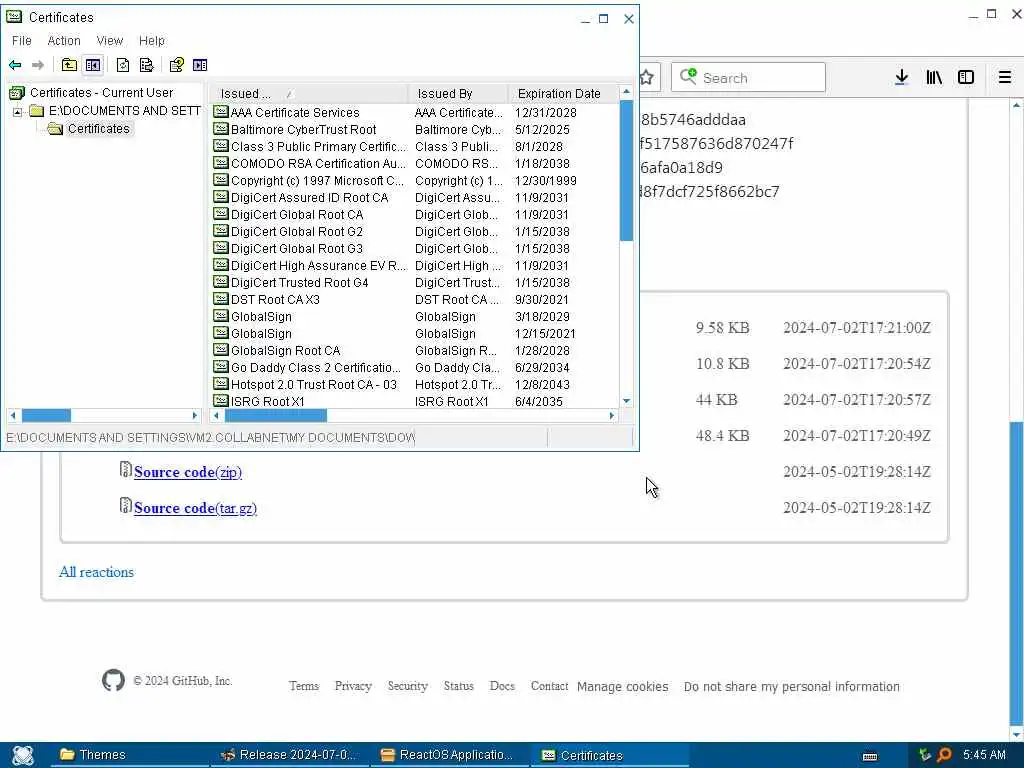Click the Back arrow in Certificates toolbar
The image size is (1024, 768).
15,65
